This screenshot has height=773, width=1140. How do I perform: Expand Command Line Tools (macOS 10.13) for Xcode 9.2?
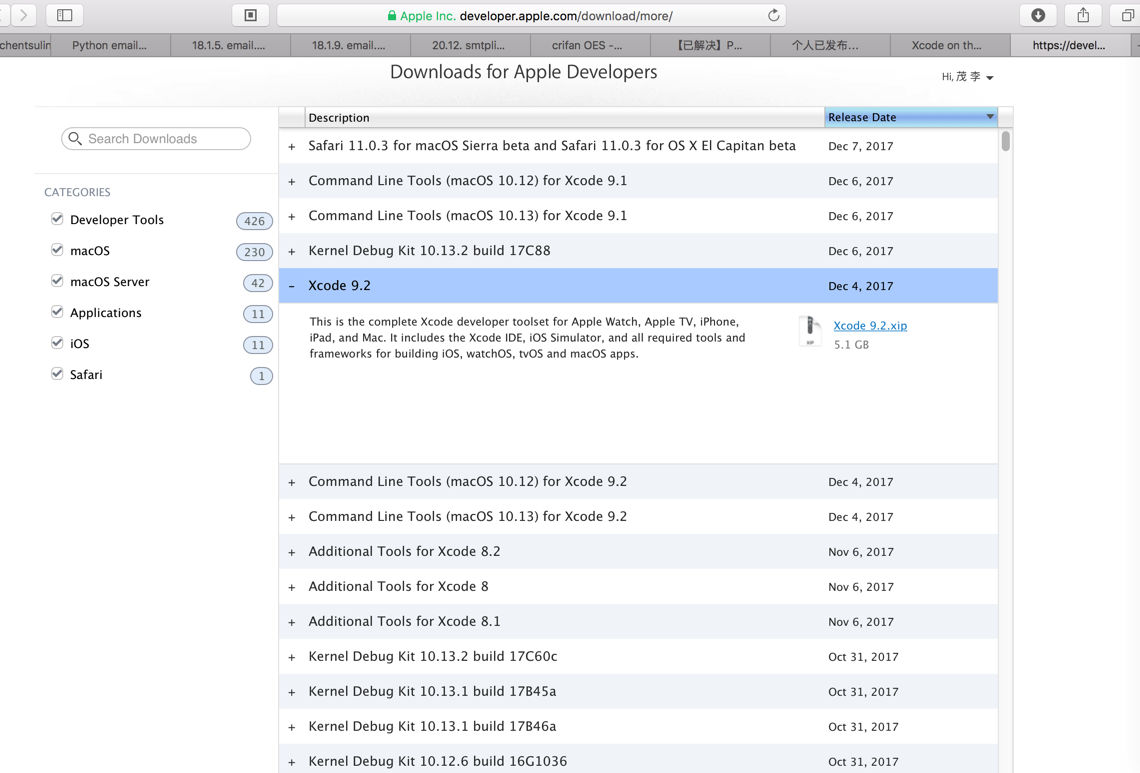tap(292, 518)
